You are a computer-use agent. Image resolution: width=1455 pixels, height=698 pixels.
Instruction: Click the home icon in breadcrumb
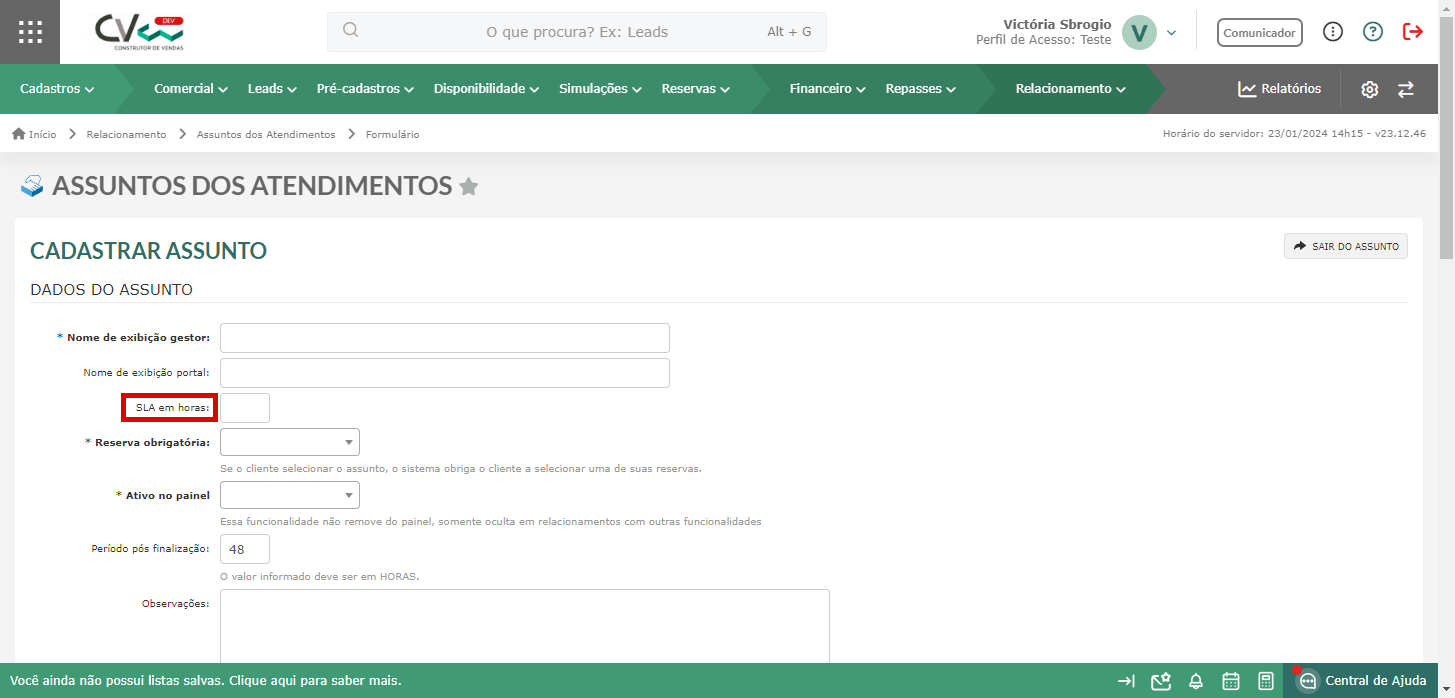click(x=18, y=134)
